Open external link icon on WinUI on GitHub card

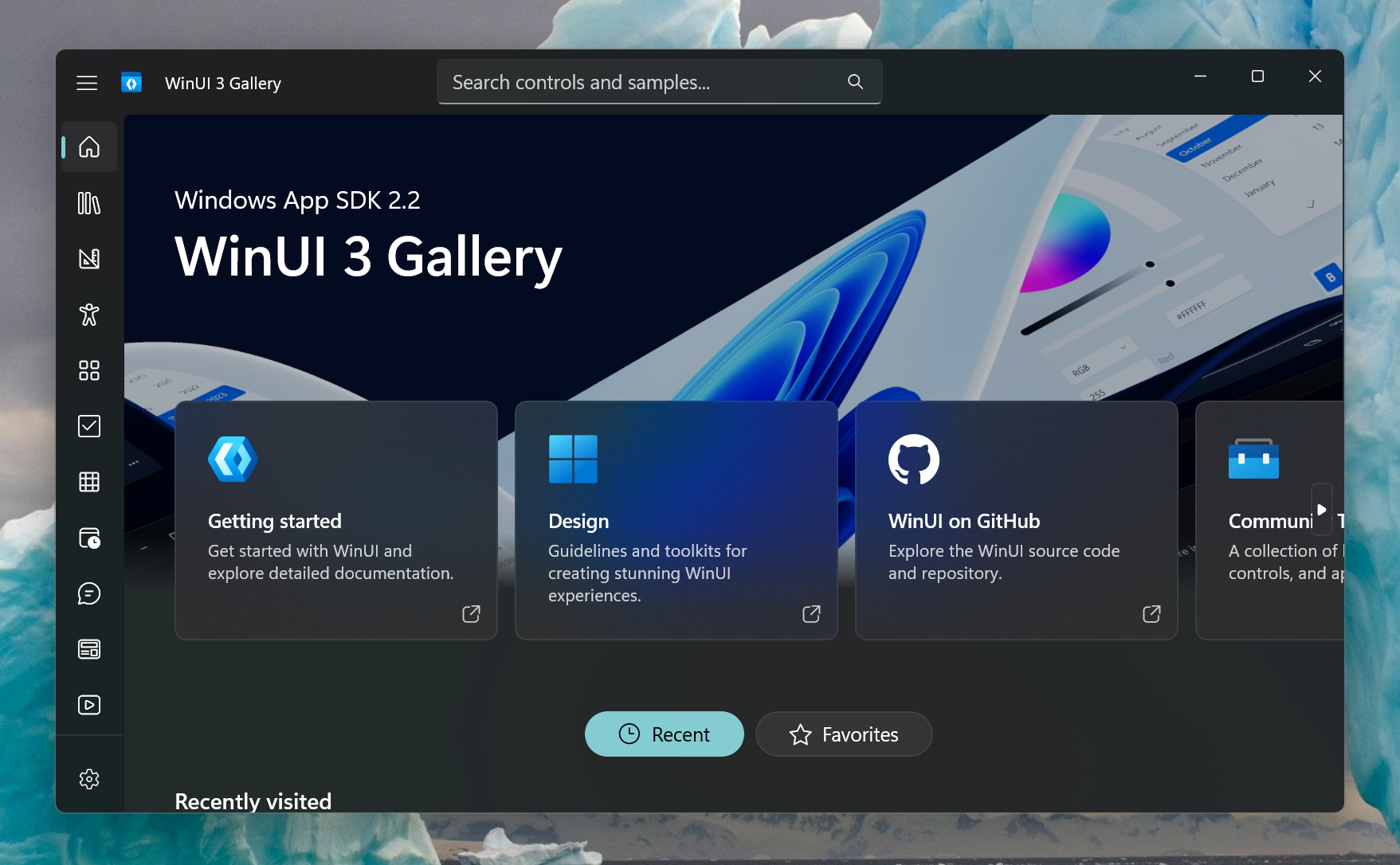1151,614
